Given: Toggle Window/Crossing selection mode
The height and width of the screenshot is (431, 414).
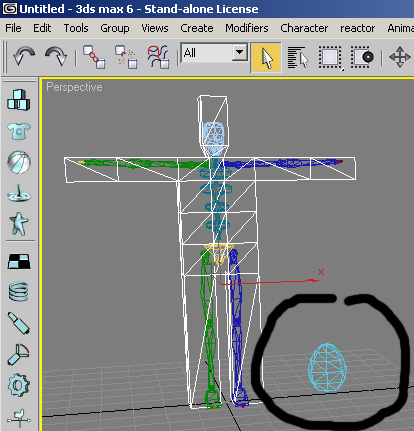Looking at the screenshot, I should [x=361, y=57].
